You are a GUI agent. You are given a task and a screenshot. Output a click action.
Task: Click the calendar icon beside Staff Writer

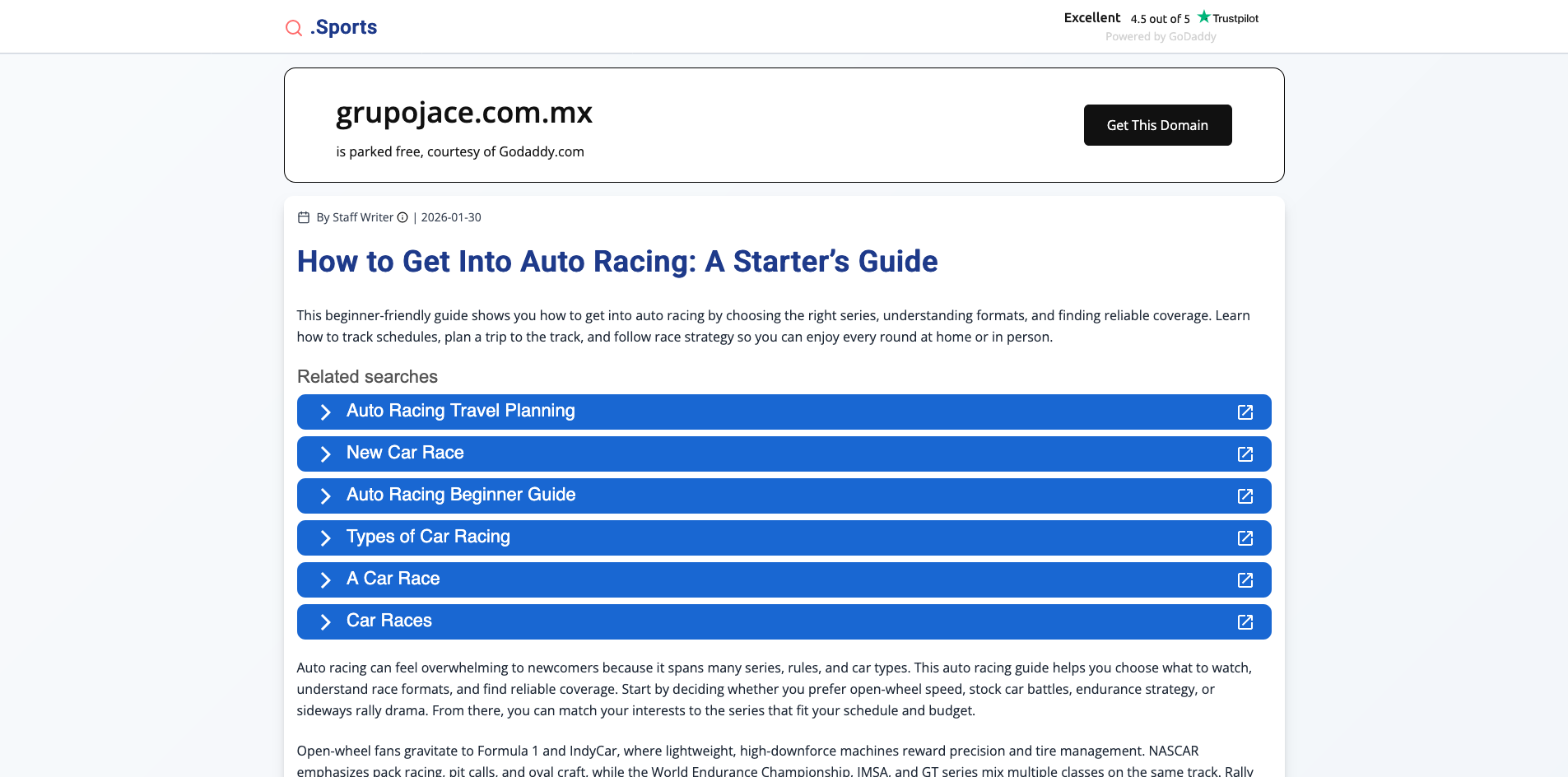point(304,217)
